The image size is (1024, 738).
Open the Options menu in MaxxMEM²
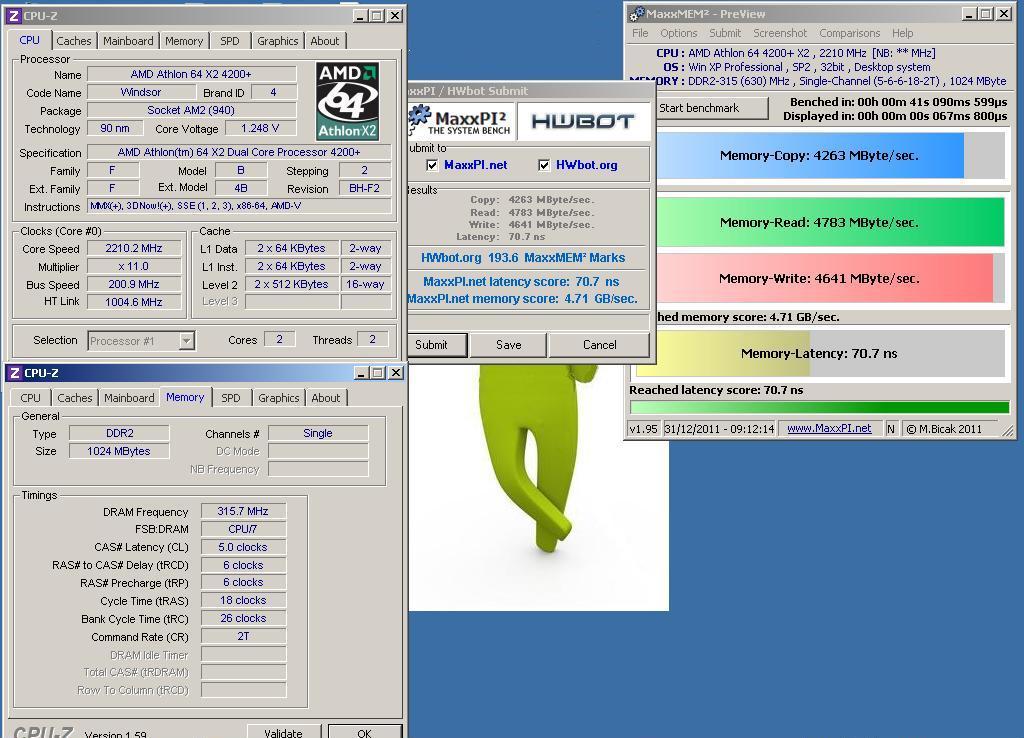(679, 33)
